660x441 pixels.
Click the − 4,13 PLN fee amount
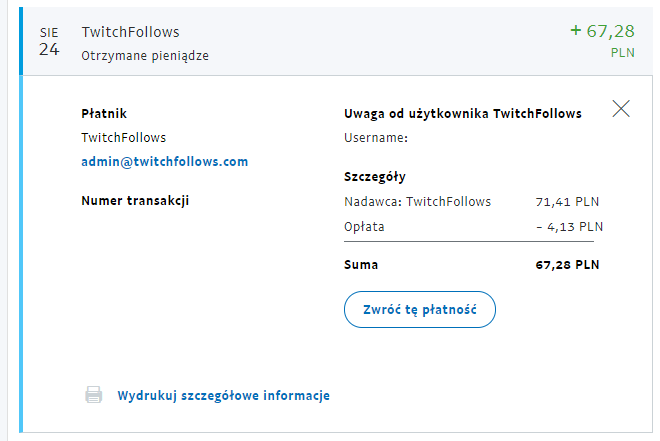pos(569,227)
